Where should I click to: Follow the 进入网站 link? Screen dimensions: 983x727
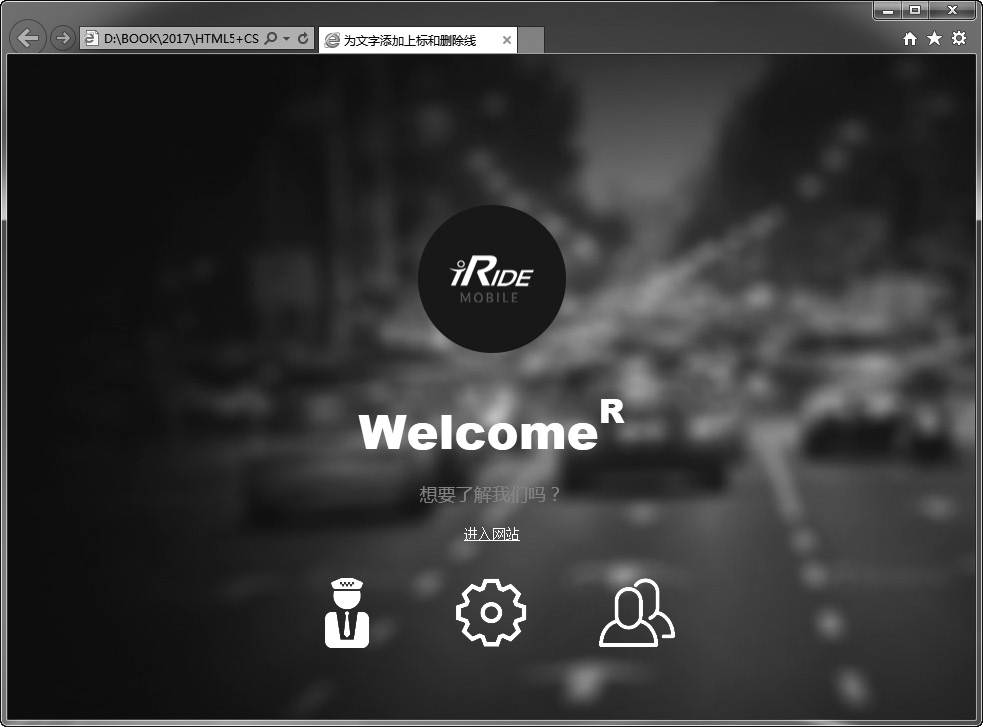492,534
